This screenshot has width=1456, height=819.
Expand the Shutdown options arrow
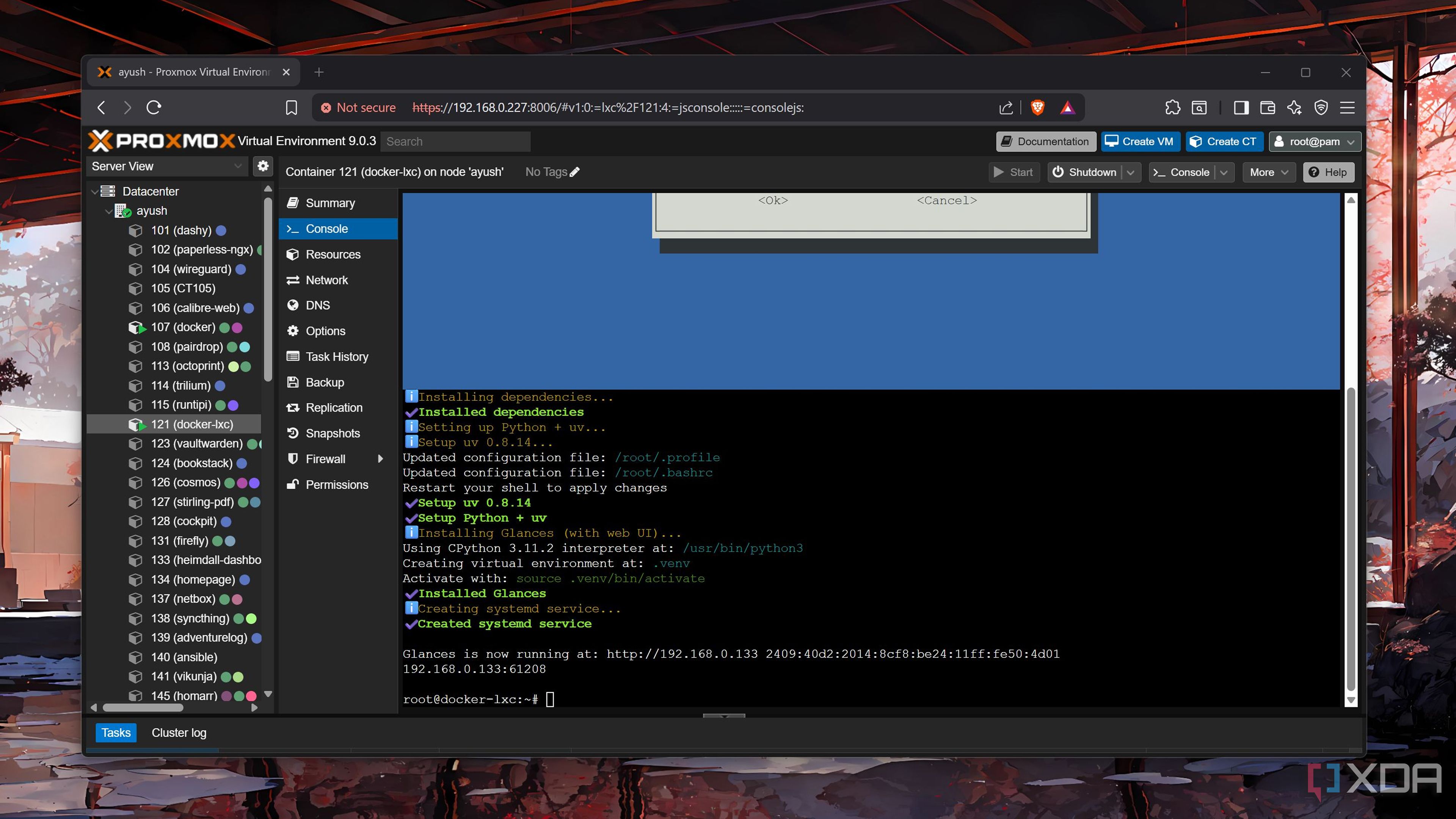(1131, 173)
